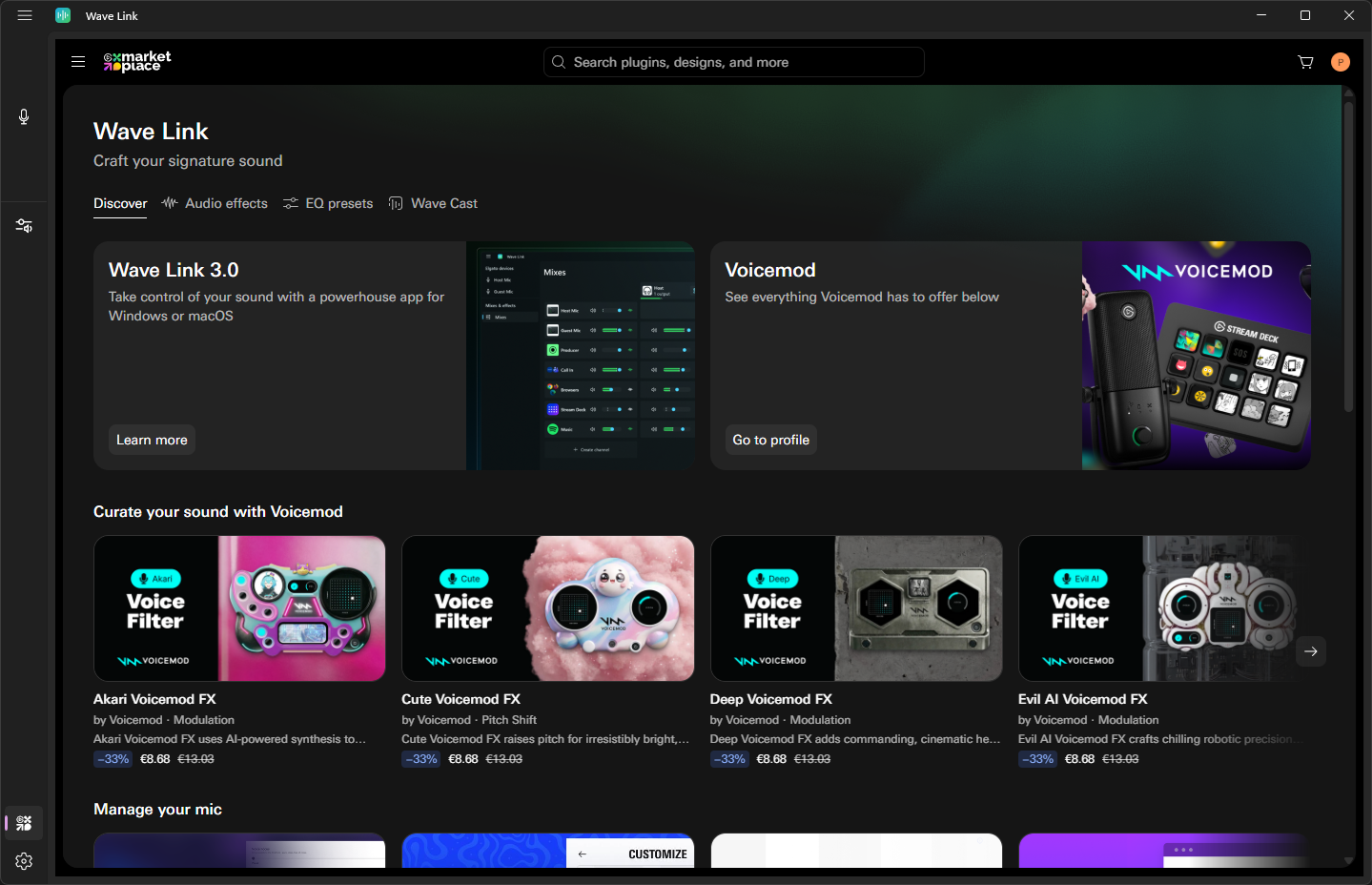This screenshot has width=1372, height=885.
Task: Select the Discover tab
Action: click(x=120, y=203)
